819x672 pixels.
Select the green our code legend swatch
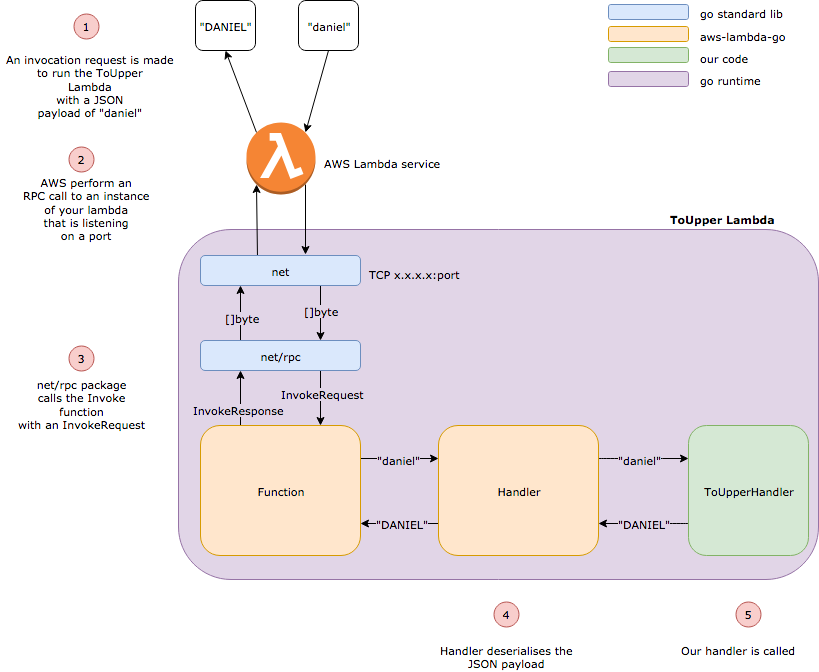648,55
